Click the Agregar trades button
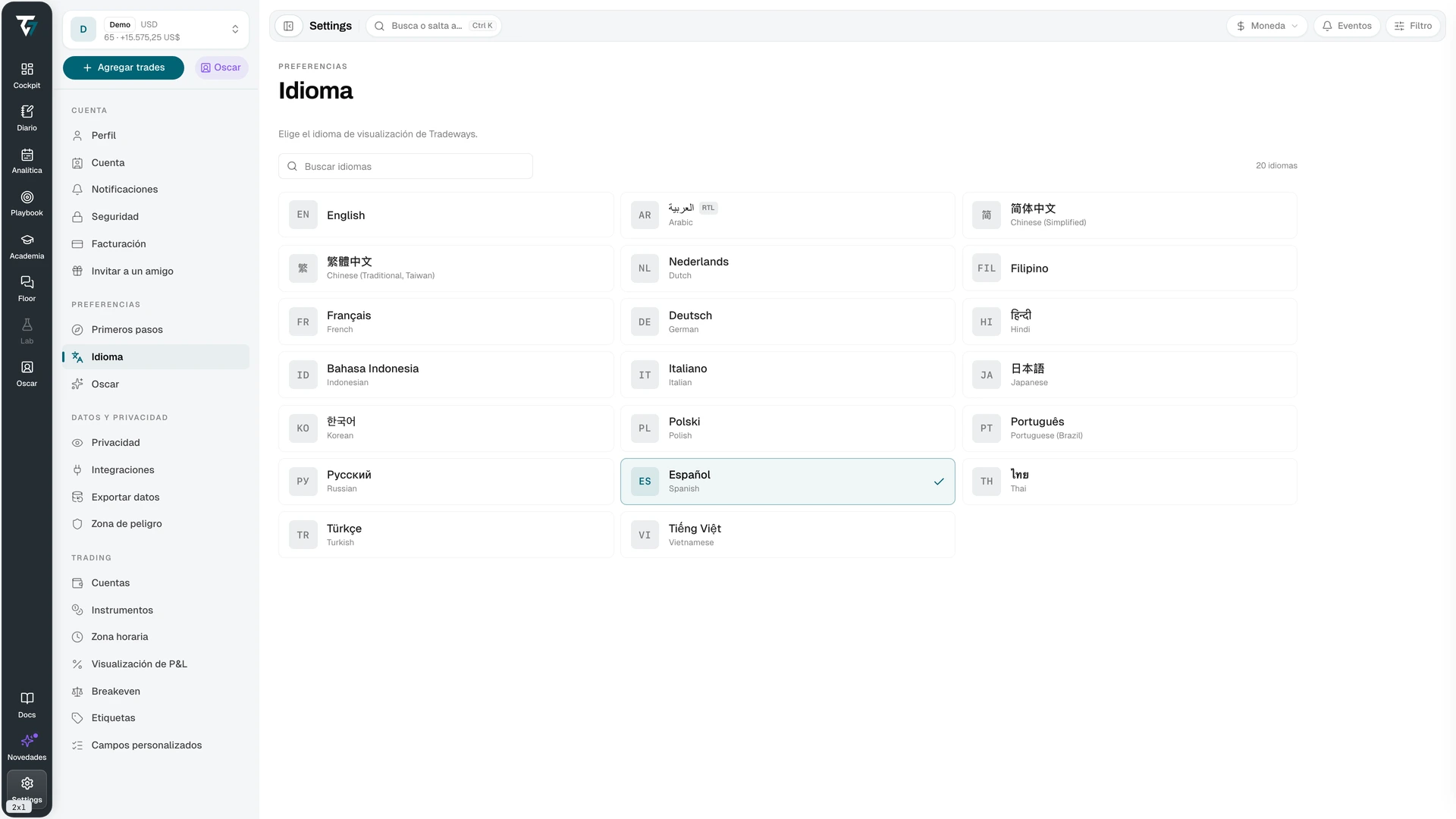 124,67
